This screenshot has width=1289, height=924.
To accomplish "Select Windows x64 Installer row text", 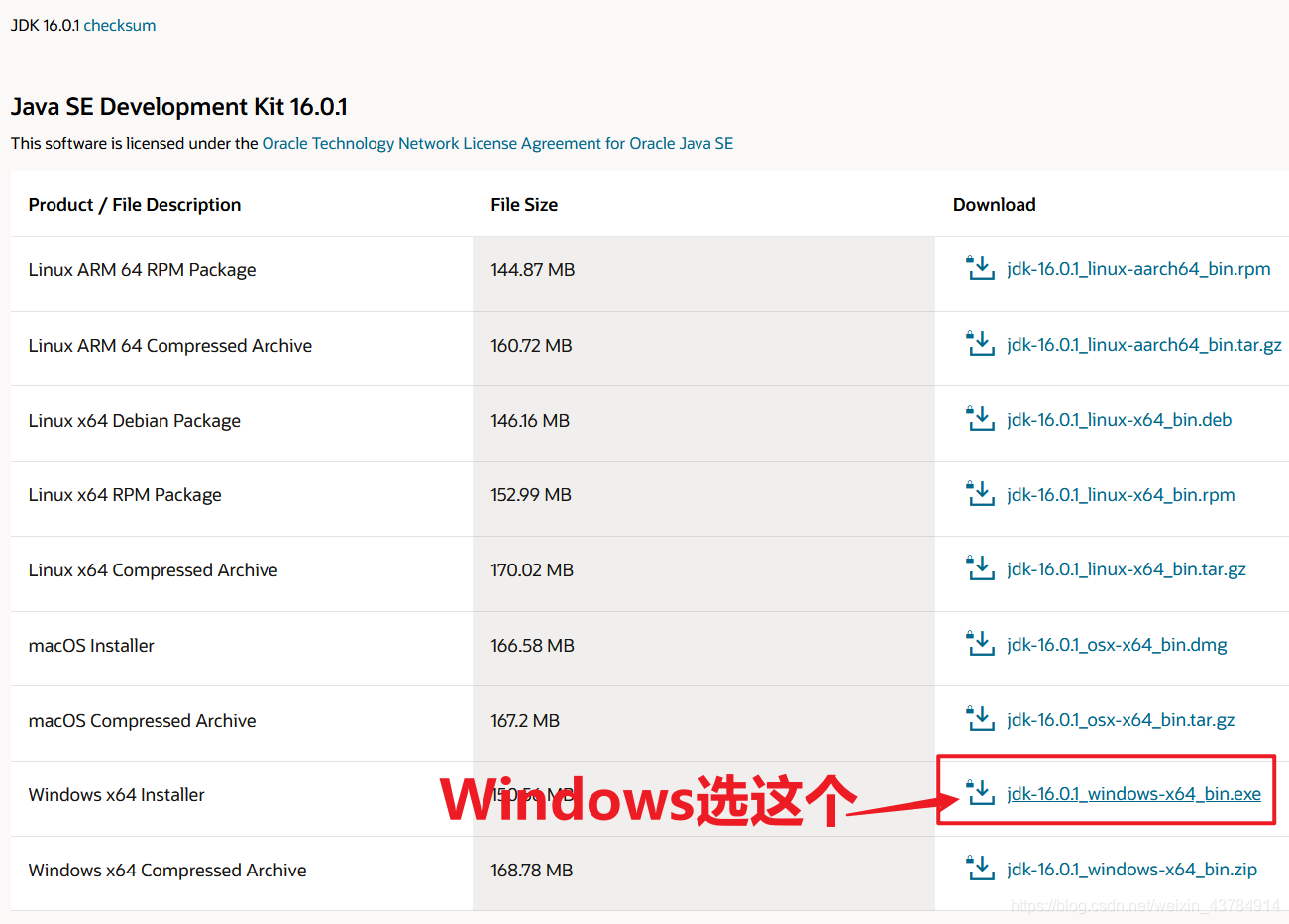I will 117,795.
